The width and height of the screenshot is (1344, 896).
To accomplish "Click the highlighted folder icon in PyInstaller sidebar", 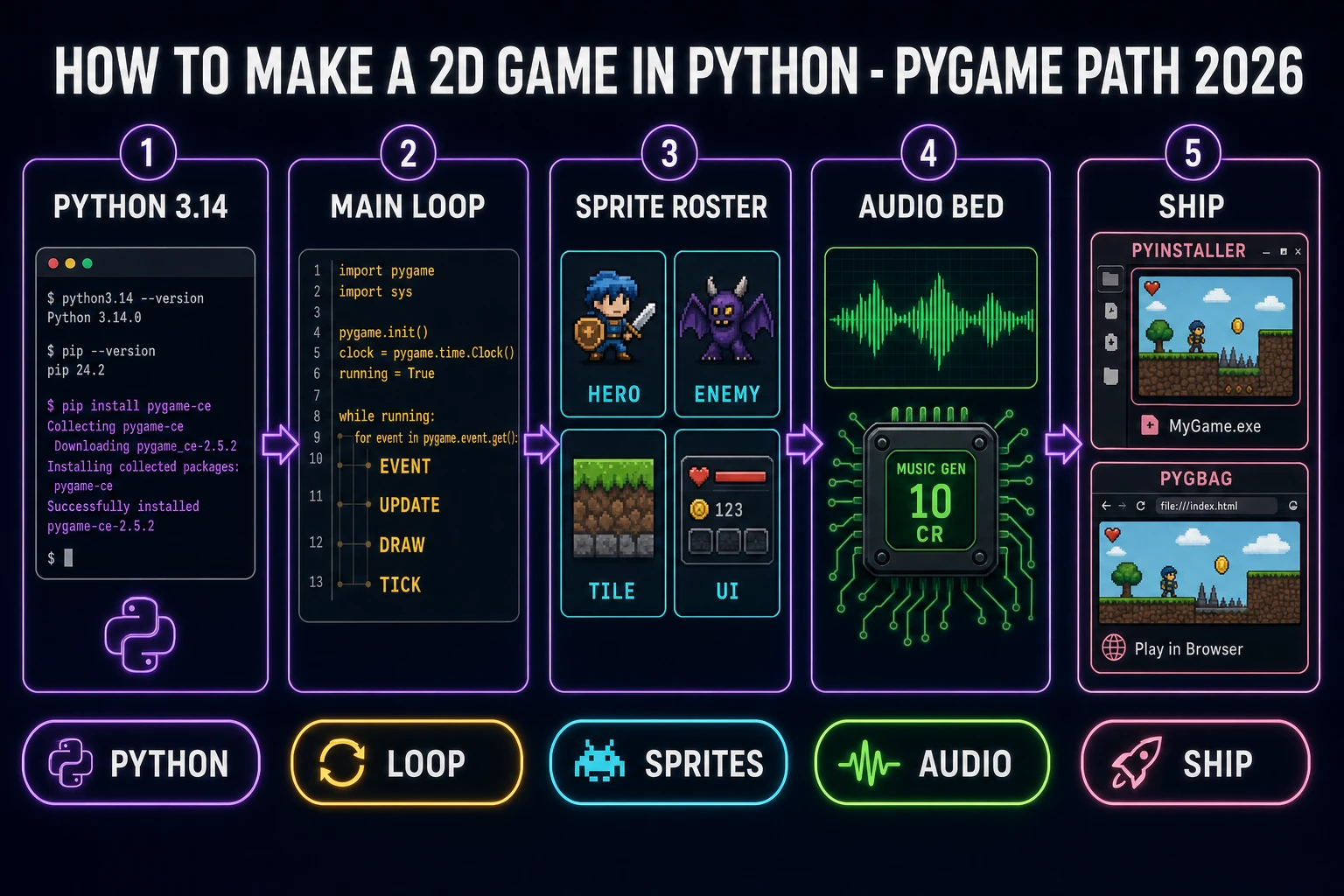I will (1110, 279).
